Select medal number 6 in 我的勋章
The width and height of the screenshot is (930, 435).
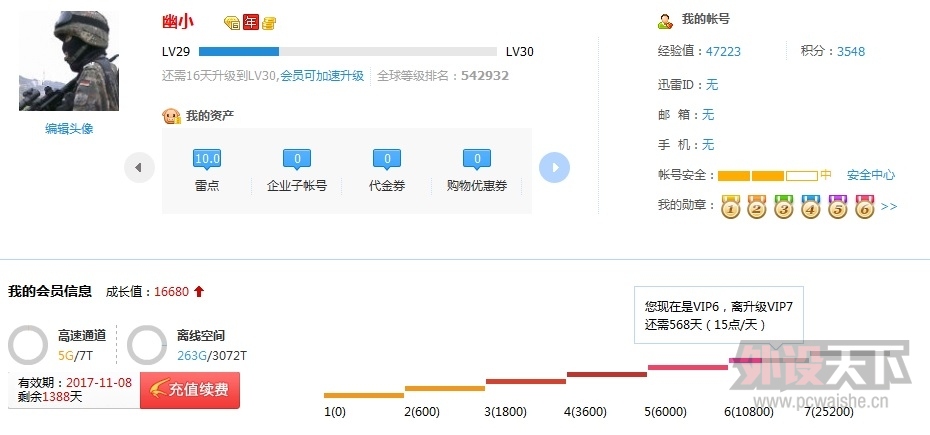pos(864,207)
